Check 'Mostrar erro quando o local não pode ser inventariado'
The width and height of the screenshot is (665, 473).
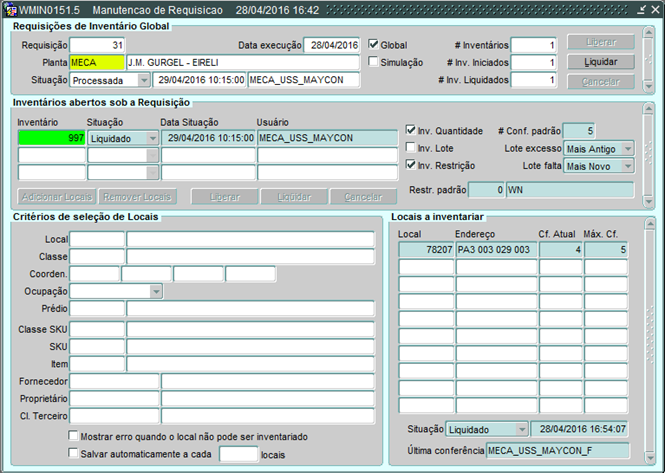[74, 437]
